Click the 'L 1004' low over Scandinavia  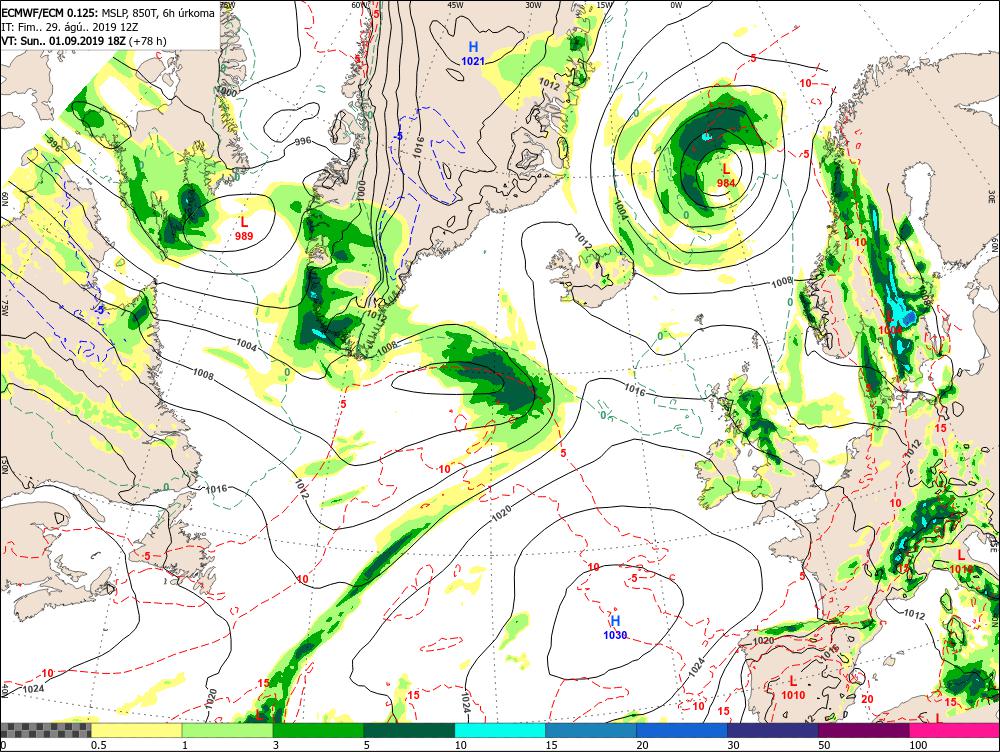890,323
